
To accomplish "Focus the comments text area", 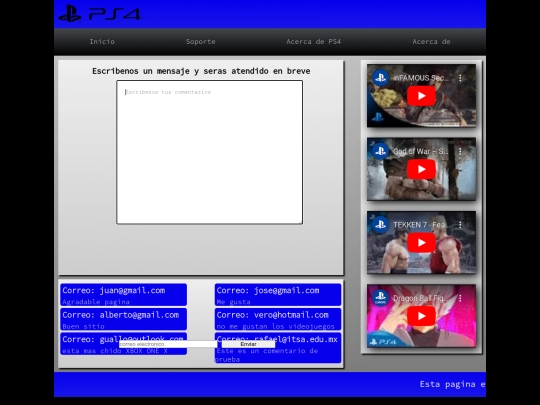I will pos(210,152).
